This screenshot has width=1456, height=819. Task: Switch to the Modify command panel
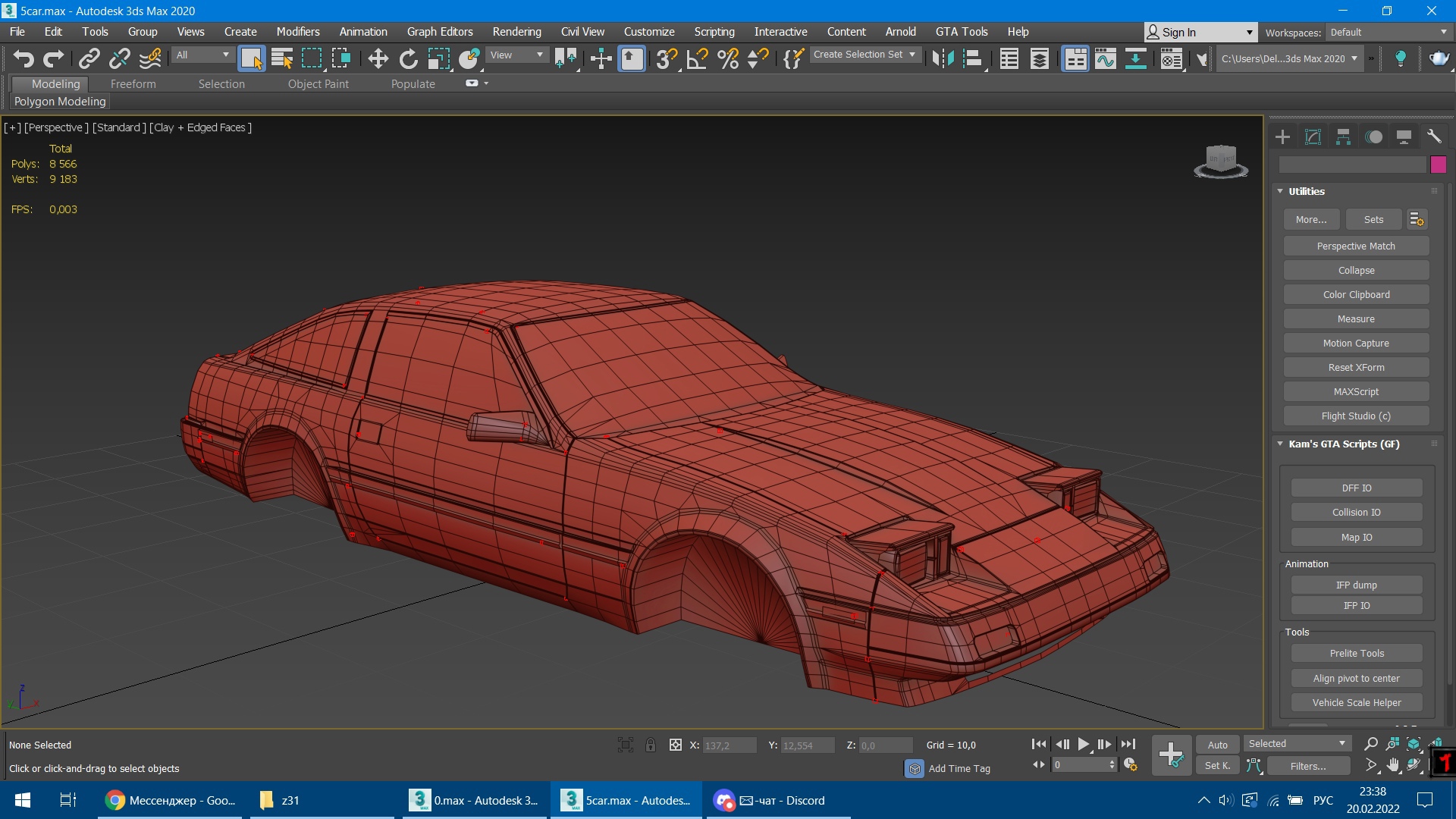(1313, 137)
